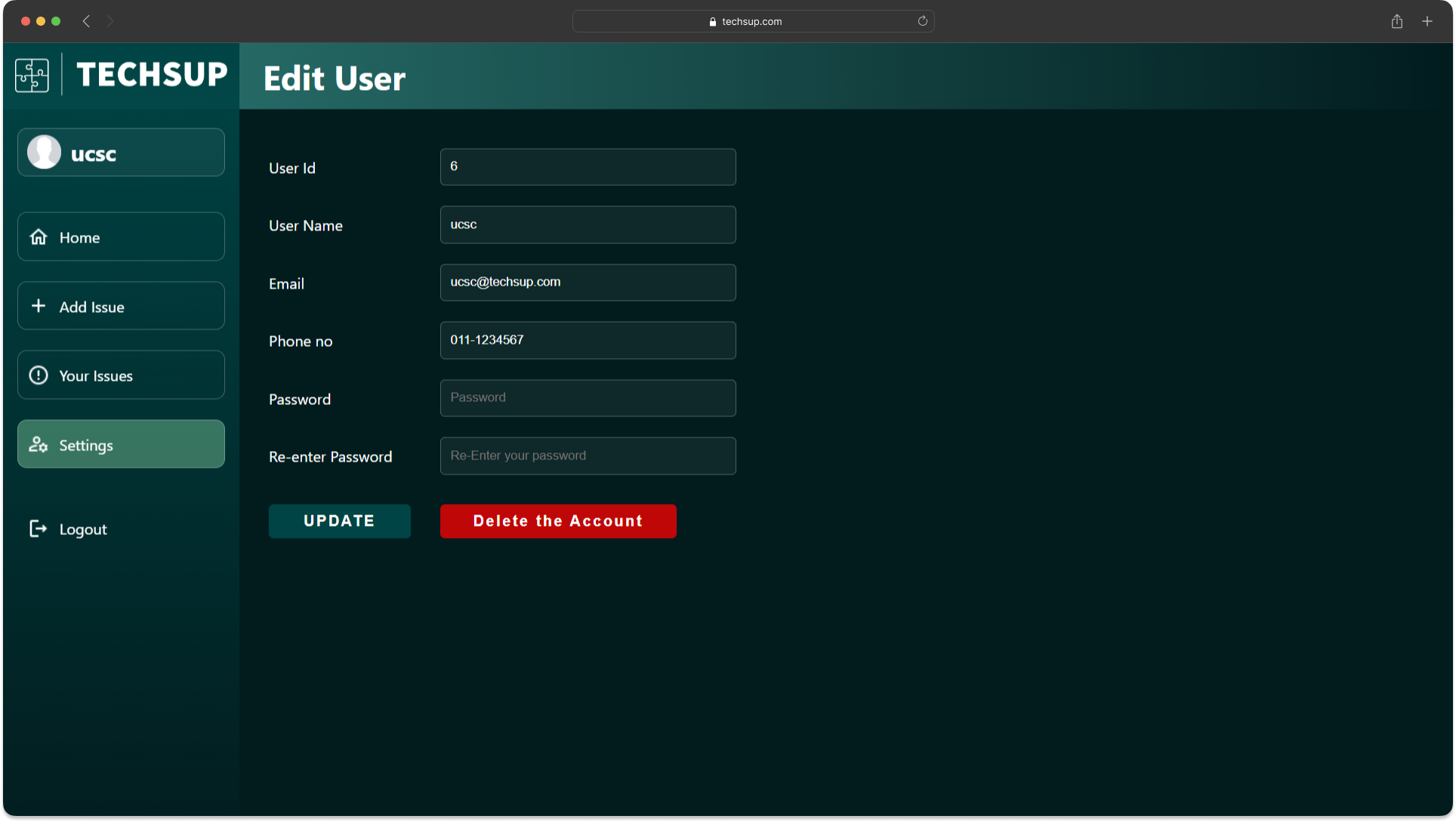Focus the User Name input field
The height and width of the screenshot is (822, 1456).
588,225
